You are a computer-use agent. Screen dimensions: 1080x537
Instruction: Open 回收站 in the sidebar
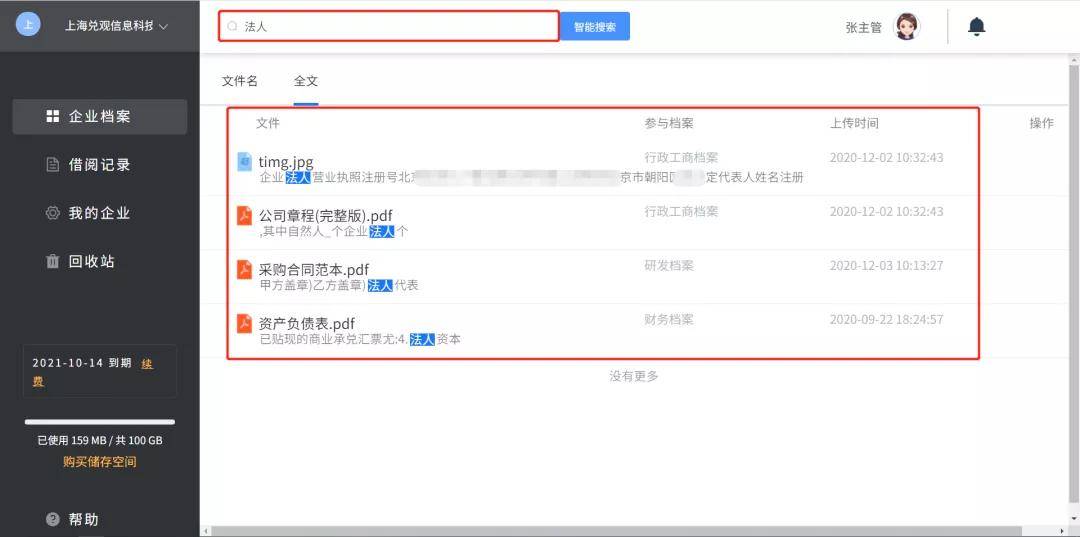point(92,262)
